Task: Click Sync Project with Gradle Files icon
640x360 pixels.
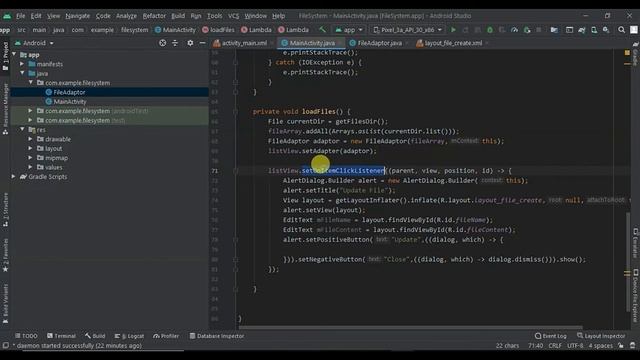Action: coord(582,30)
